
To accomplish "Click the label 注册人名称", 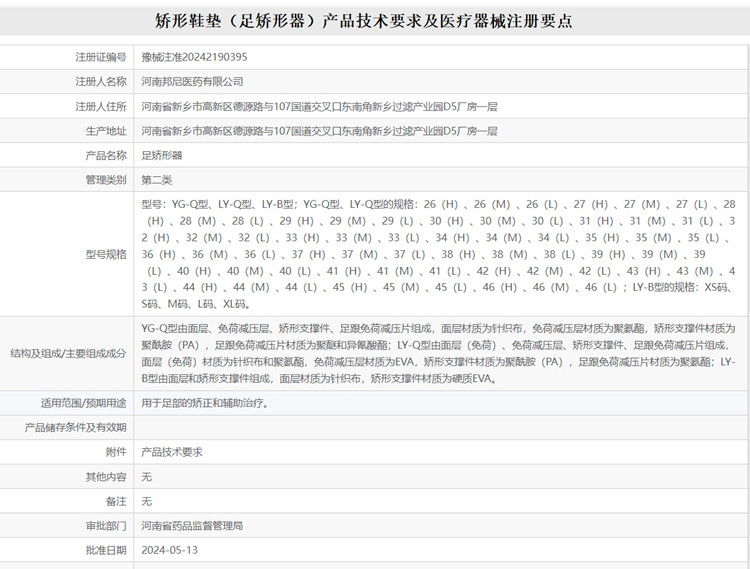I will (101, 82).
